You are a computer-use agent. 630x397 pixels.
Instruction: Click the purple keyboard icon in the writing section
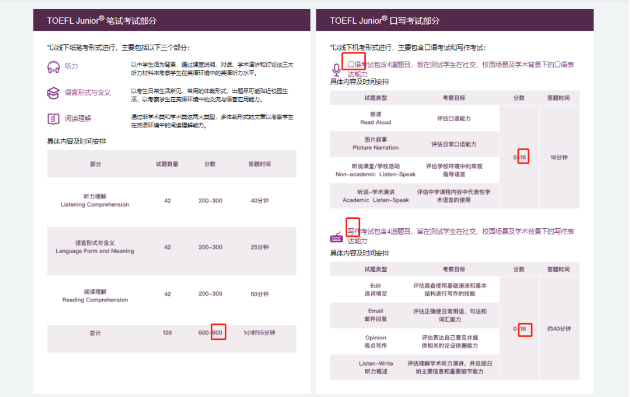click(336, 237)
